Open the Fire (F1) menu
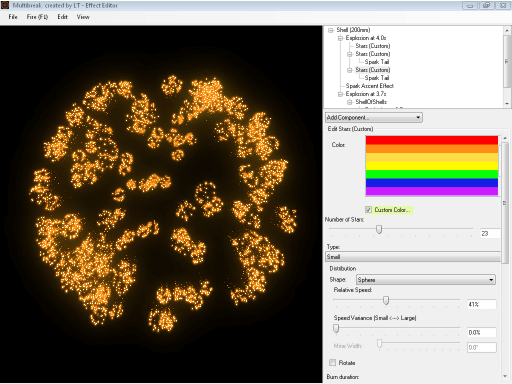 pos(37,17)
